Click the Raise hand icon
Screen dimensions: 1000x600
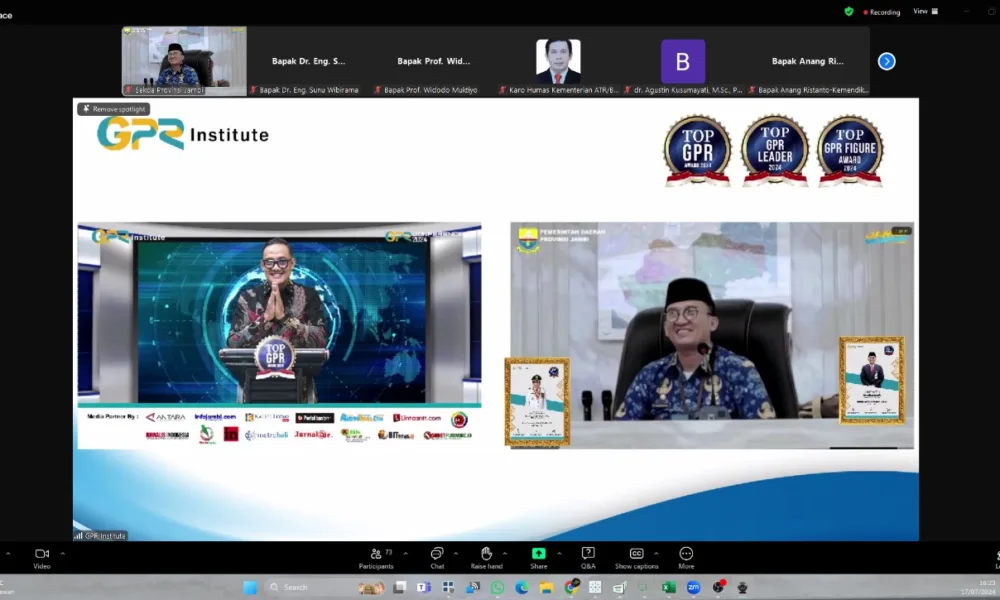[x=486, y=556]
